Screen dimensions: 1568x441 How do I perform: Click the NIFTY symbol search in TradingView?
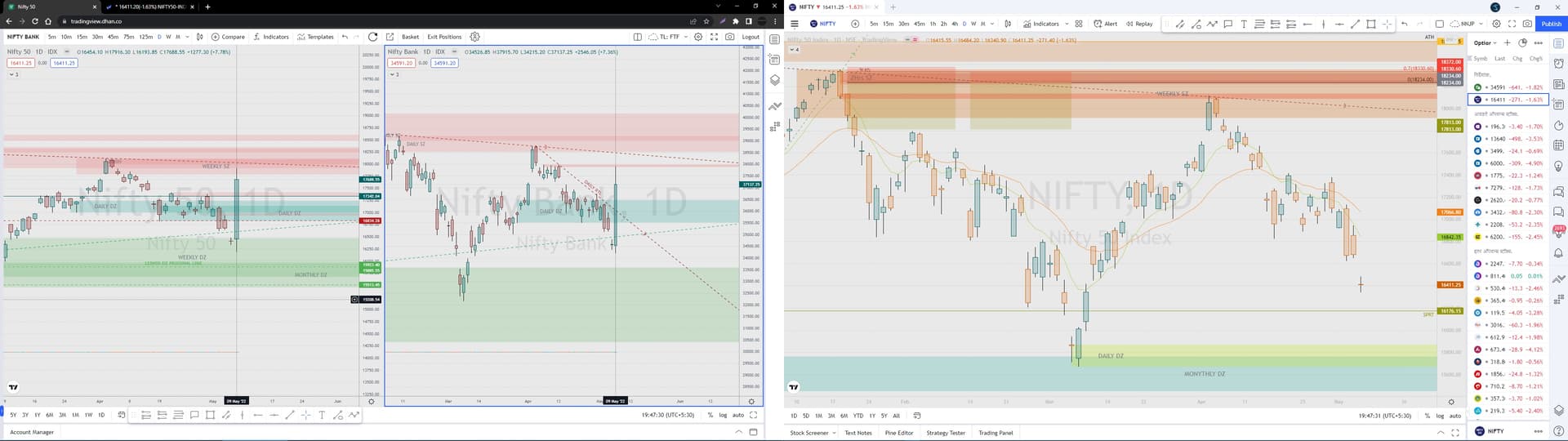point(823,24)
